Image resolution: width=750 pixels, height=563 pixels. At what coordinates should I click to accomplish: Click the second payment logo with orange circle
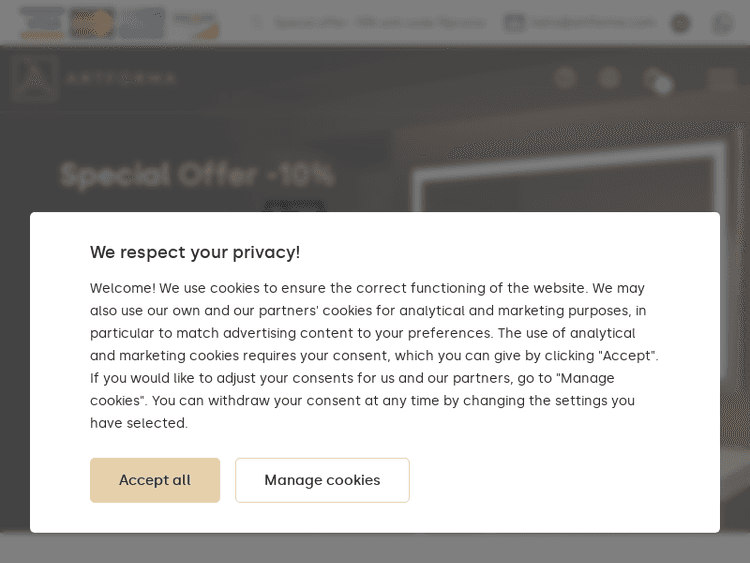click(92, 22)
